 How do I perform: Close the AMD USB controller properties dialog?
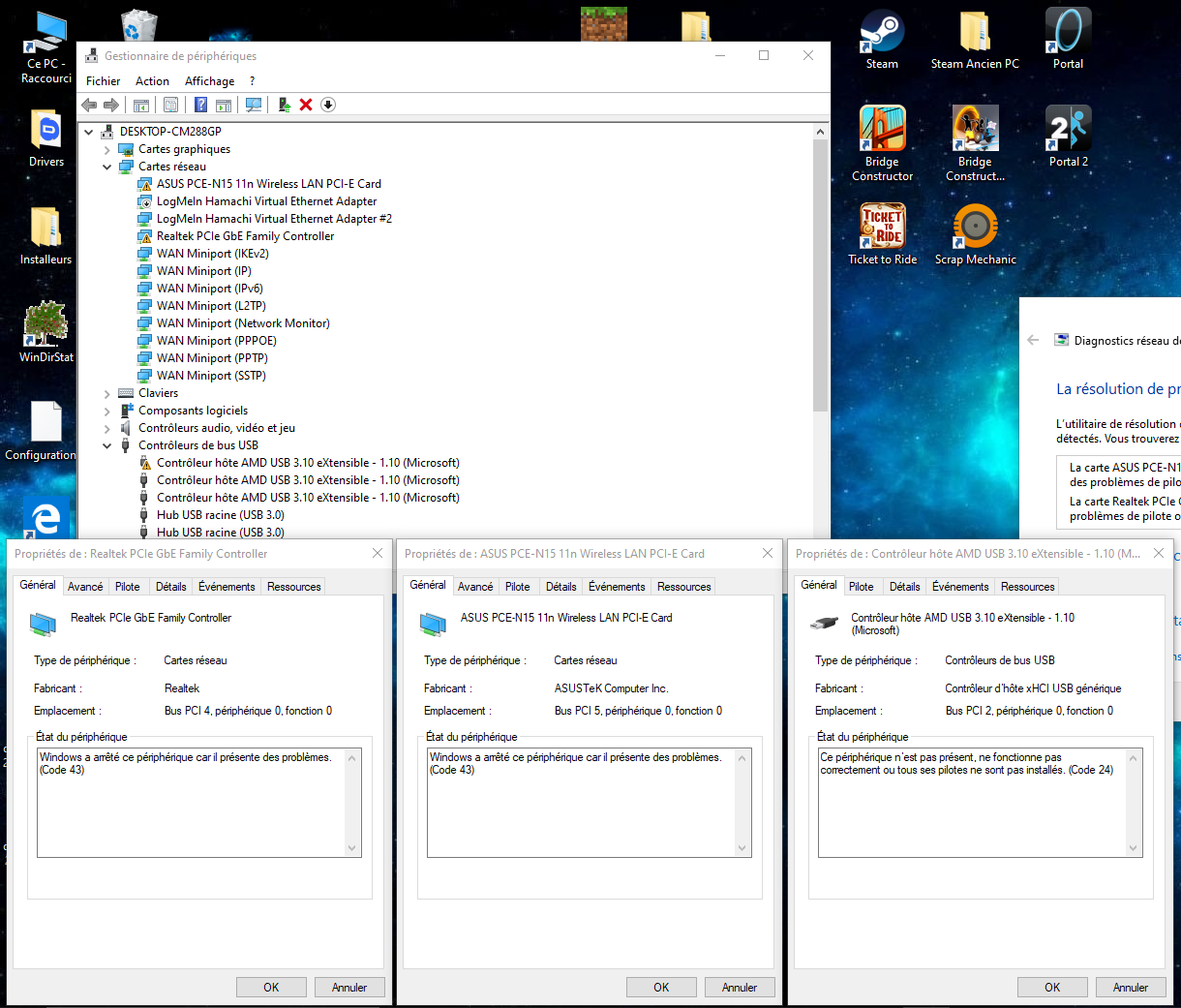coord(1159,553)
